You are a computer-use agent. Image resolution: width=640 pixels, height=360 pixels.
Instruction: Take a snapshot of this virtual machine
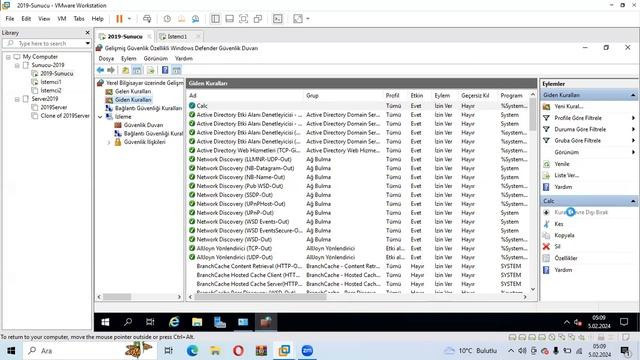click(x=167, y=19)
